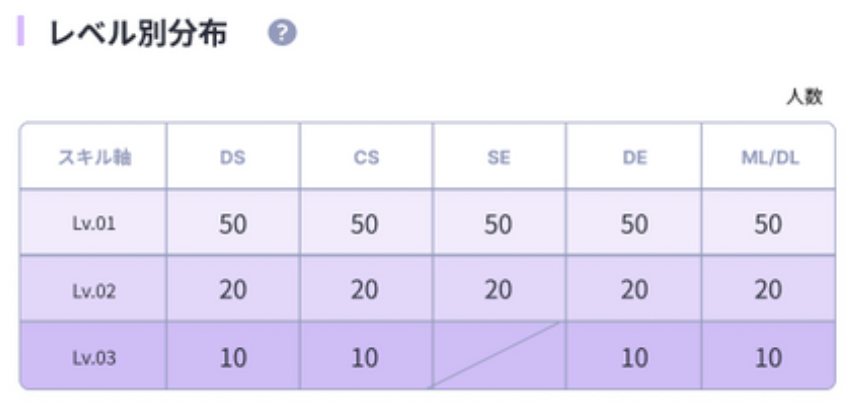Click the Lv.02 row label
Screen dimensions: 852x412
93,290
